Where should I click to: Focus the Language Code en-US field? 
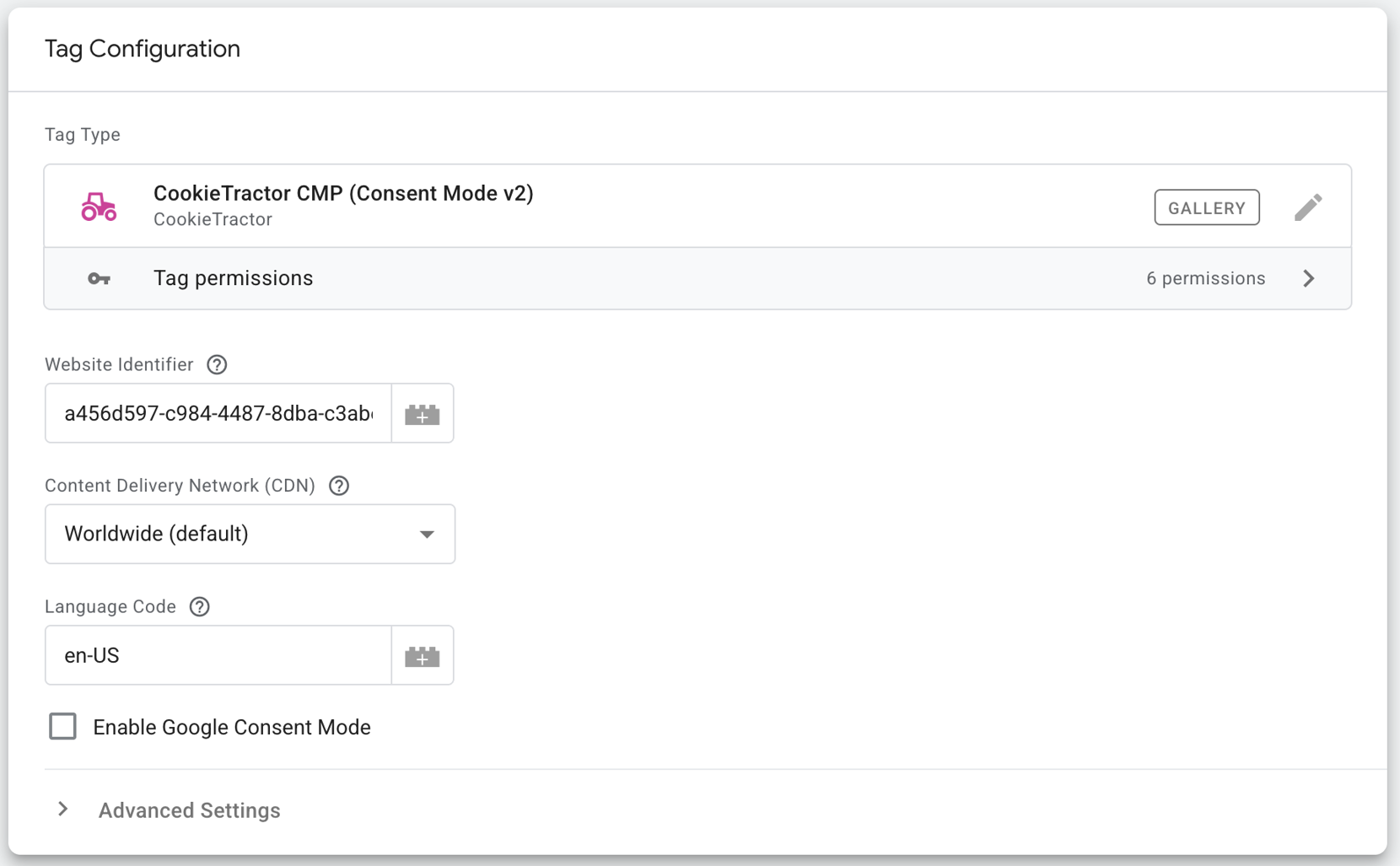point(218,656)
